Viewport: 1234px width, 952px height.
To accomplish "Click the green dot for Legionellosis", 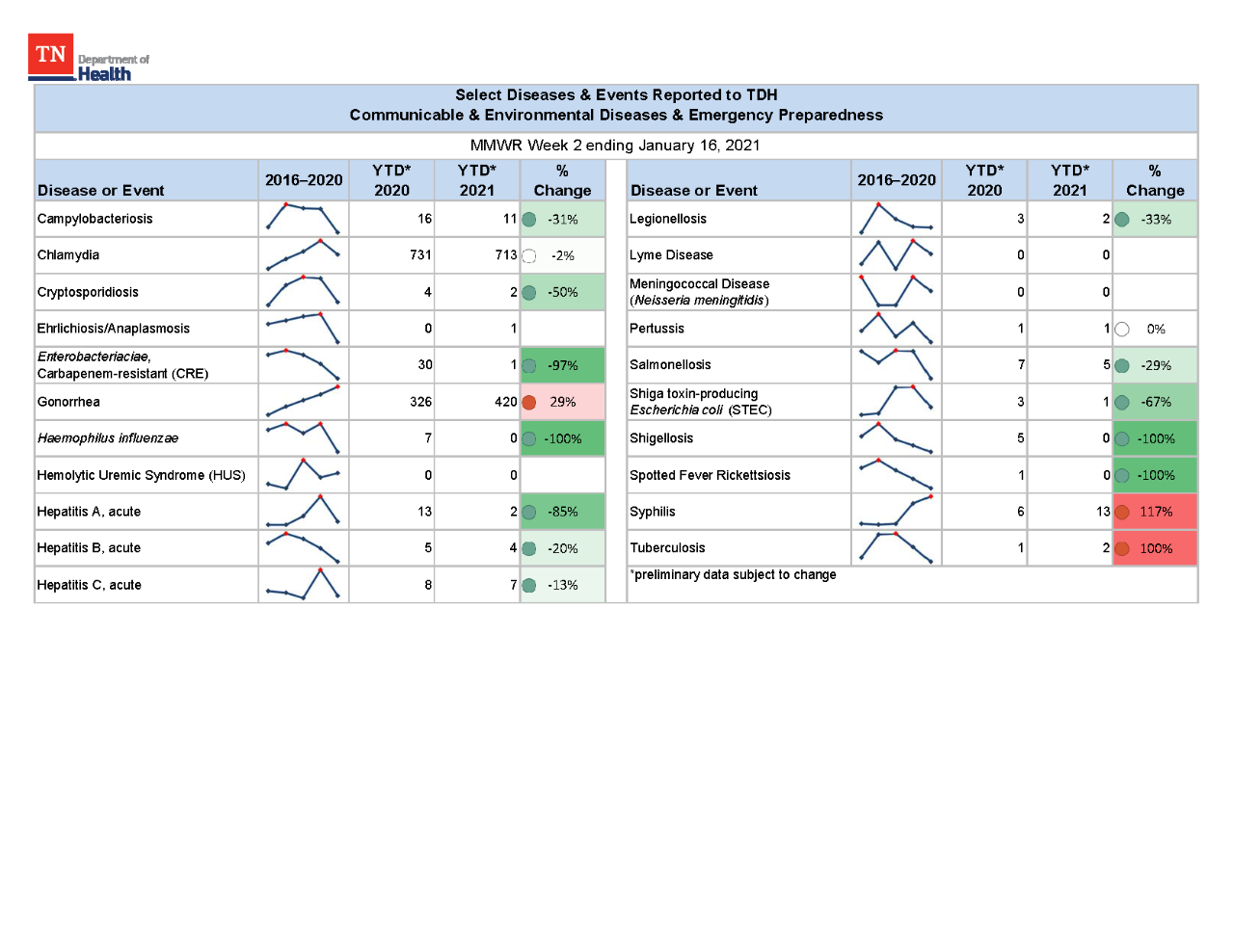I will (1122, 220).
